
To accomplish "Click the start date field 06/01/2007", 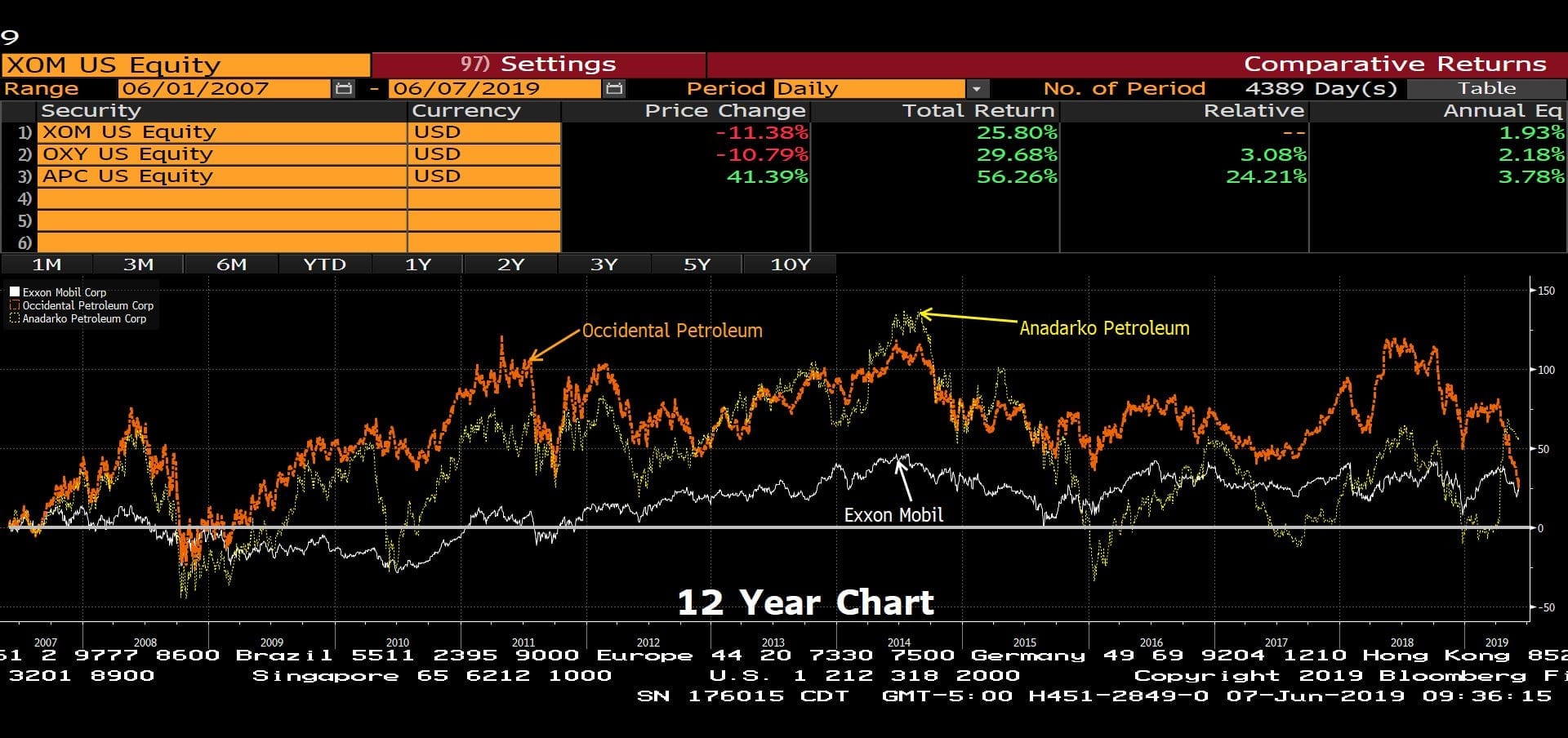I will click(224, 88).
